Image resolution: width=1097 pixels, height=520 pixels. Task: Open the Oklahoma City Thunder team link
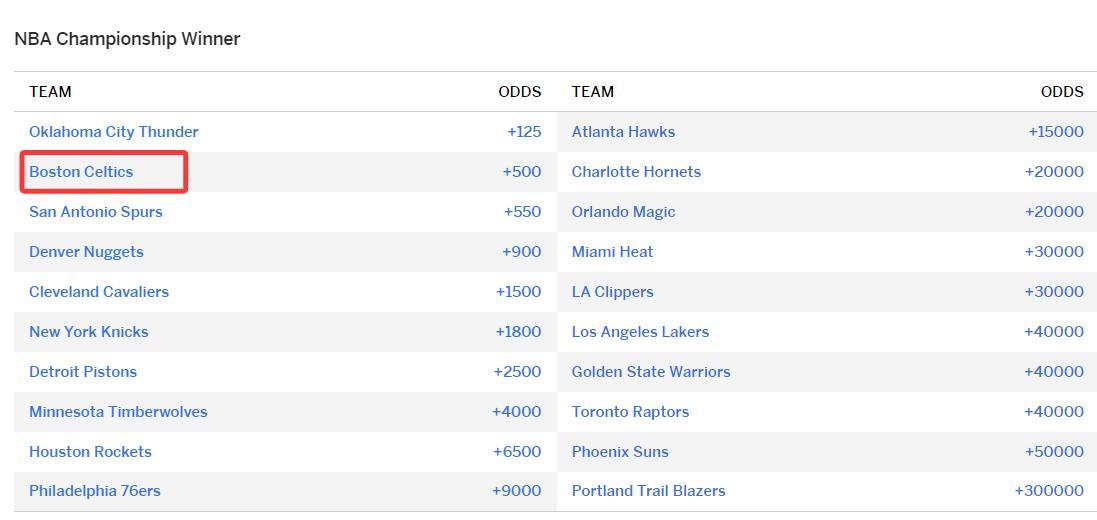(113, 132)
